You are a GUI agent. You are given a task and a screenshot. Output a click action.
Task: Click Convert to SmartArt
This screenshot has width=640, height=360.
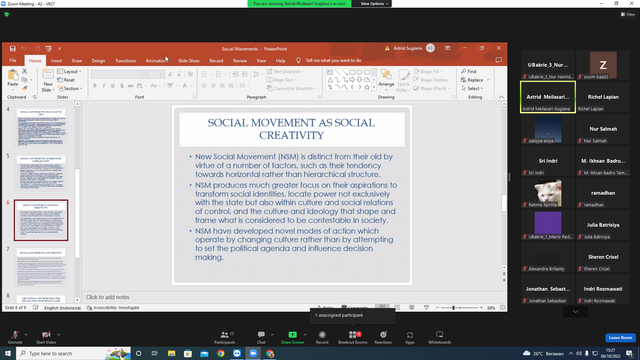click(292, 89)
